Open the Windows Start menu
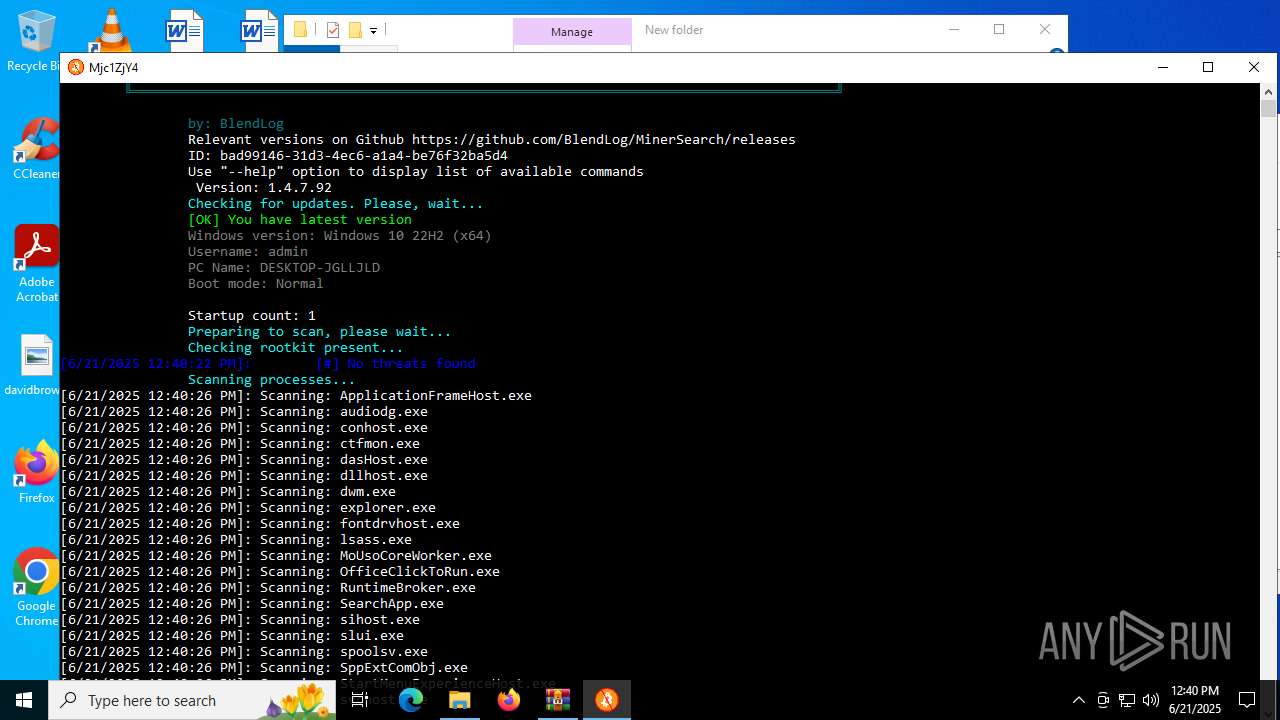 (x=24, y=700)
